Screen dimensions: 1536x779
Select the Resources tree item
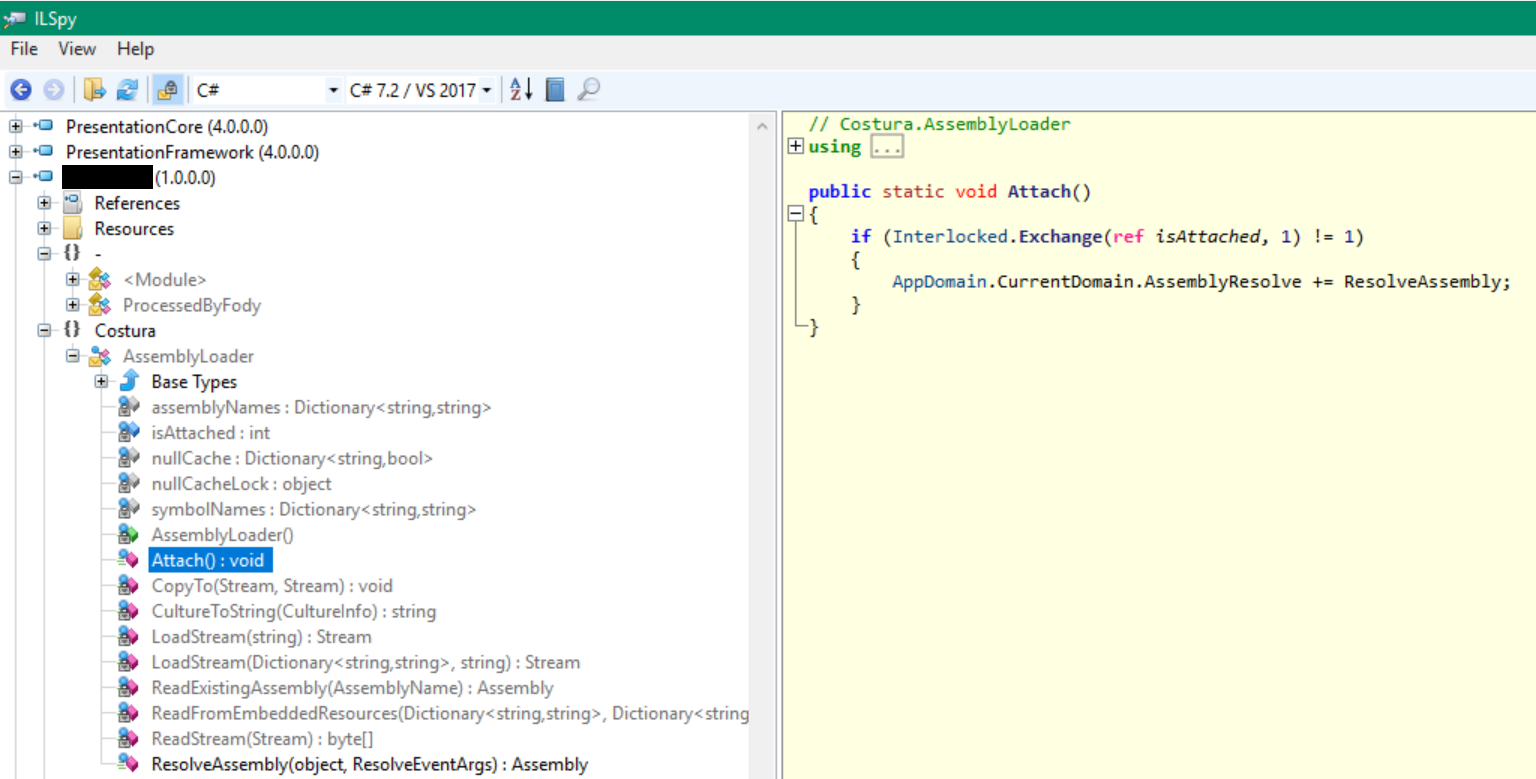coord(134,229)
